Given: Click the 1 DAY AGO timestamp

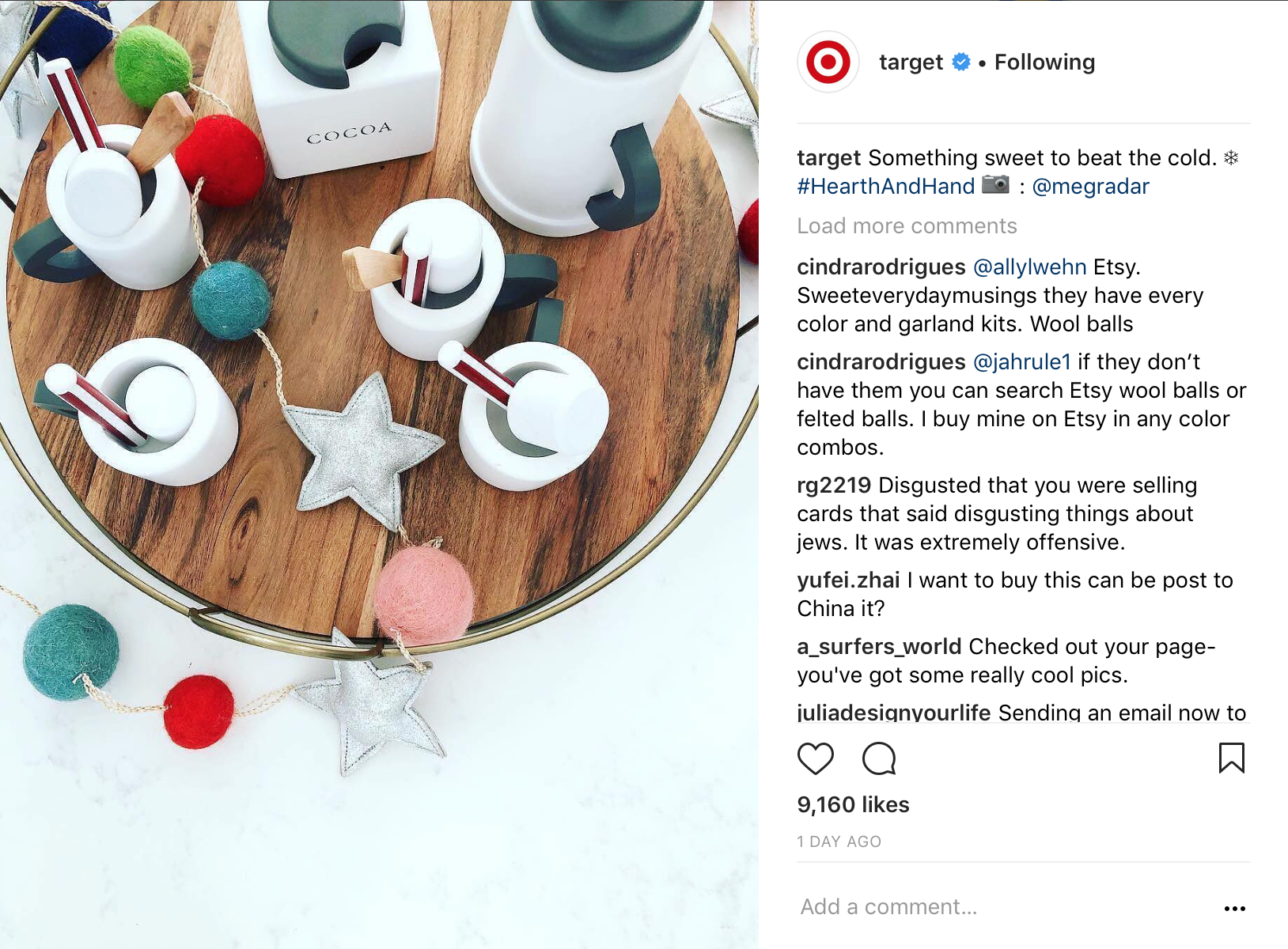Looking at the screenshot, I should [x=839, y=842].
